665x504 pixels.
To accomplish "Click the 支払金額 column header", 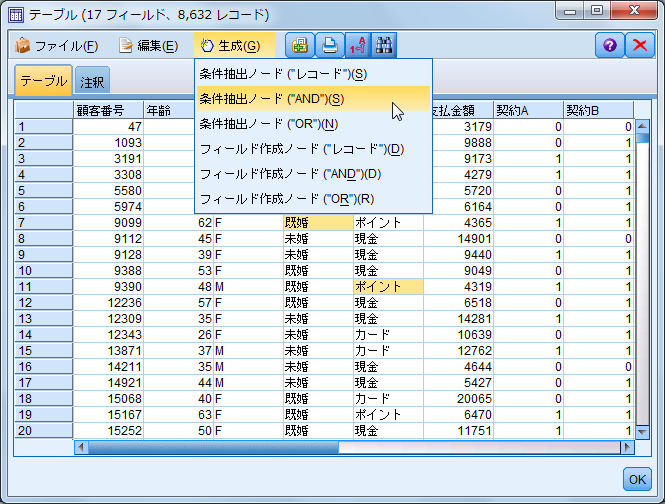I will point(462,111).
